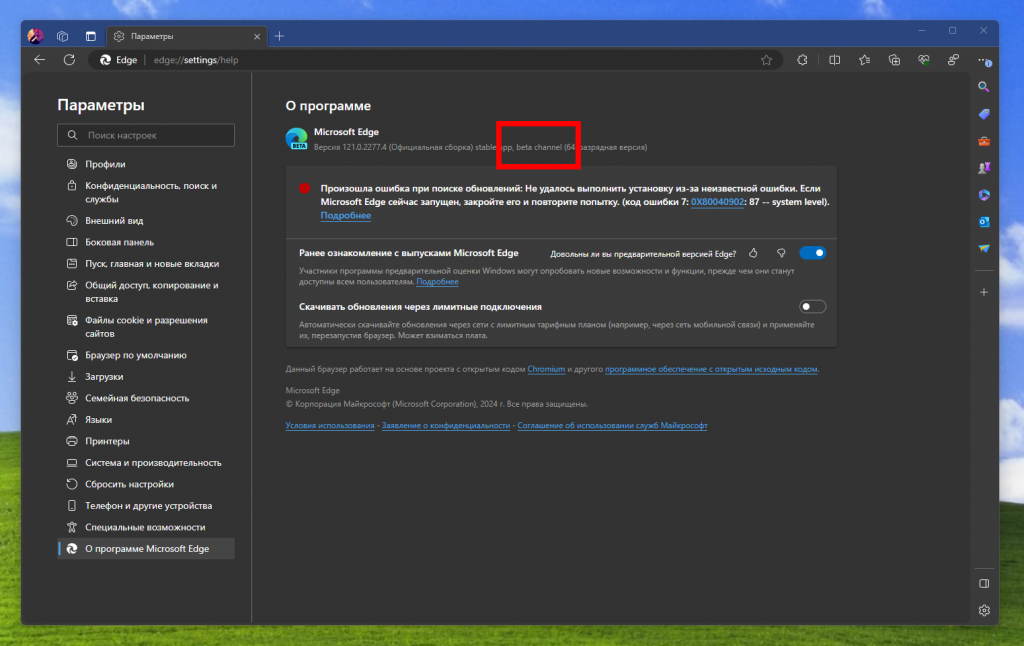Open sidebar Microsoft 365 icon
The width and height of the screenshot is (1024, 646).
click(x=984, y=195)
